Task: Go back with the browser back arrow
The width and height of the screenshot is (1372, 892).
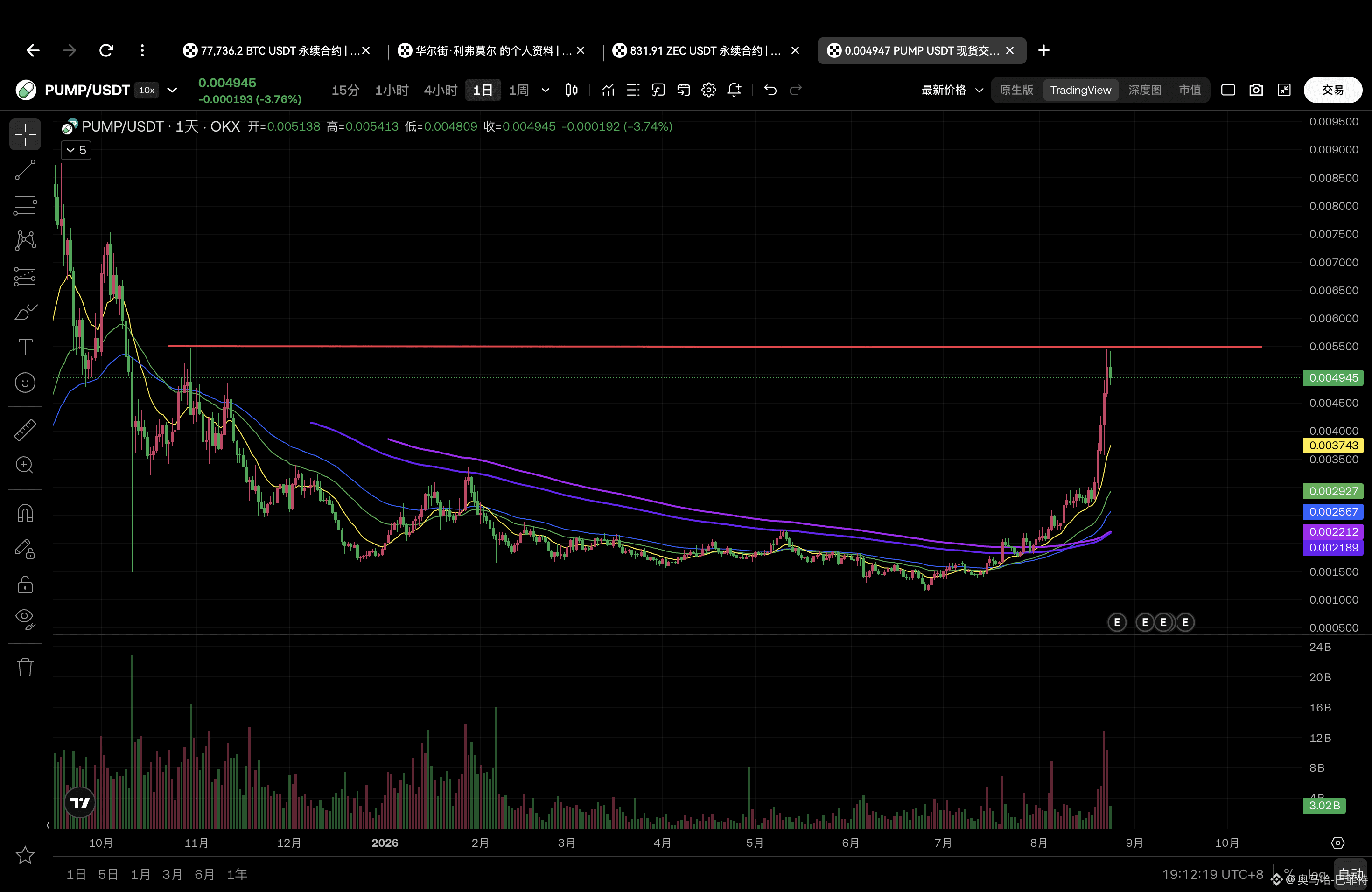Action: pos(33,51)
